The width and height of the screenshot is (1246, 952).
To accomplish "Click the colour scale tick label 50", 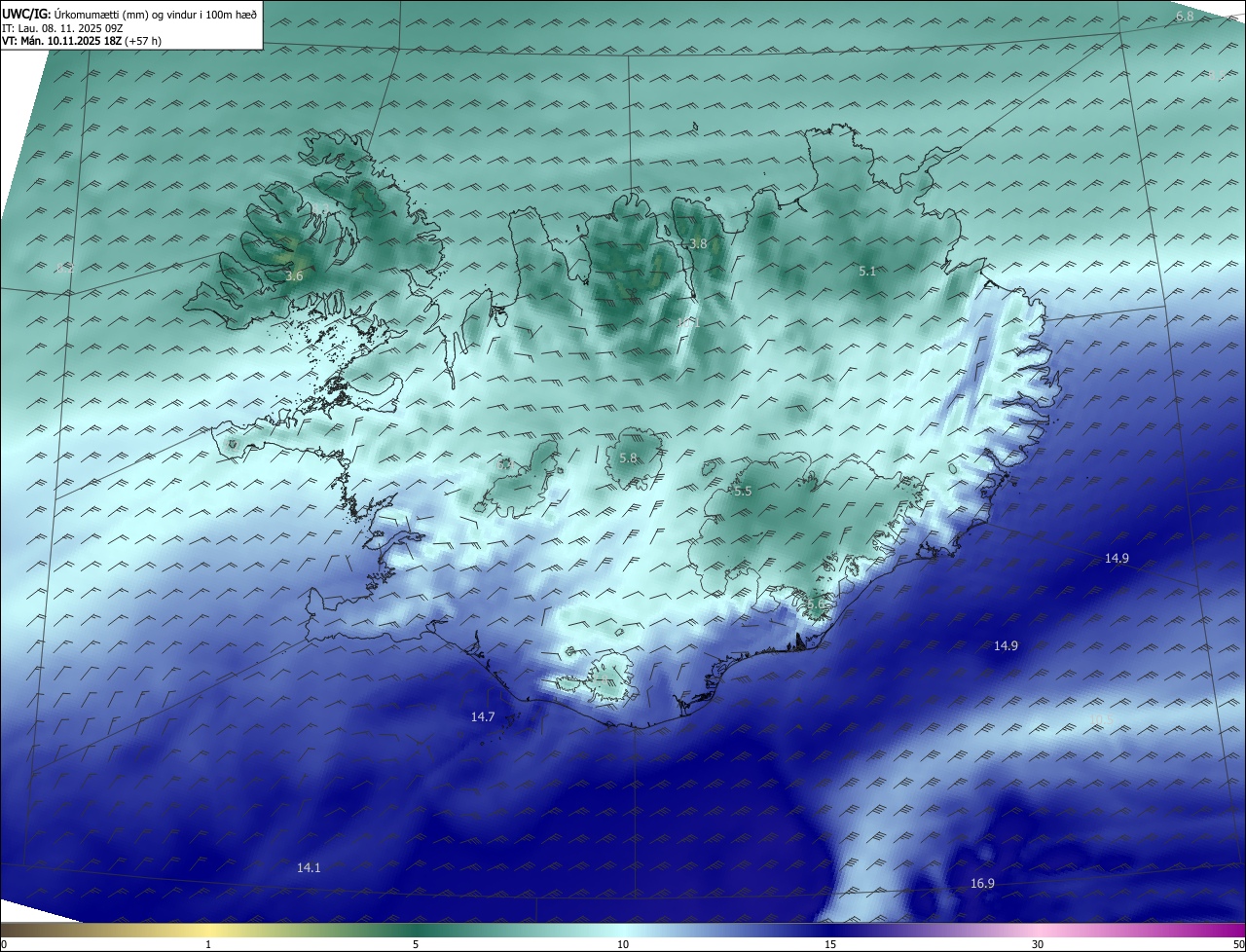I will click(x=1238, y=944).
